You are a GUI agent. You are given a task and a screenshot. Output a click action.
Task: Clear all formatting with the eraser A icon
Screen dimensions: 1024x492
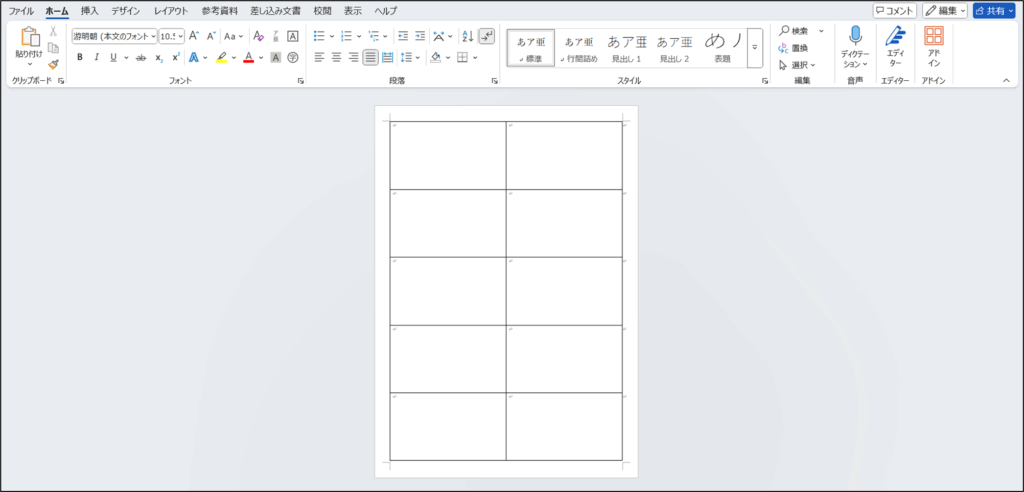pyautogui.click(x=259, y=36)
